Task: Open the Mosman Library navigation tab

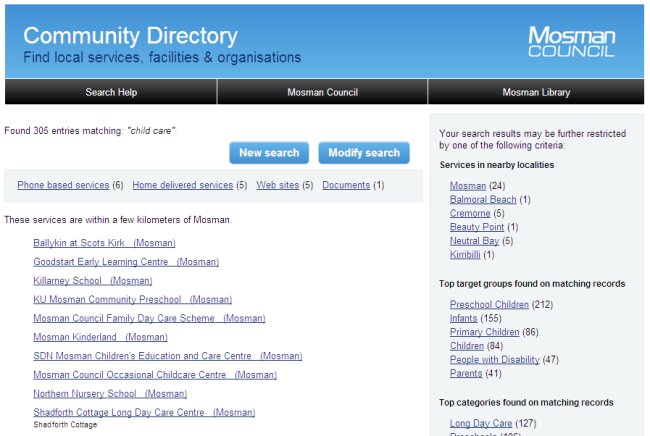Action: pos(536,92)
